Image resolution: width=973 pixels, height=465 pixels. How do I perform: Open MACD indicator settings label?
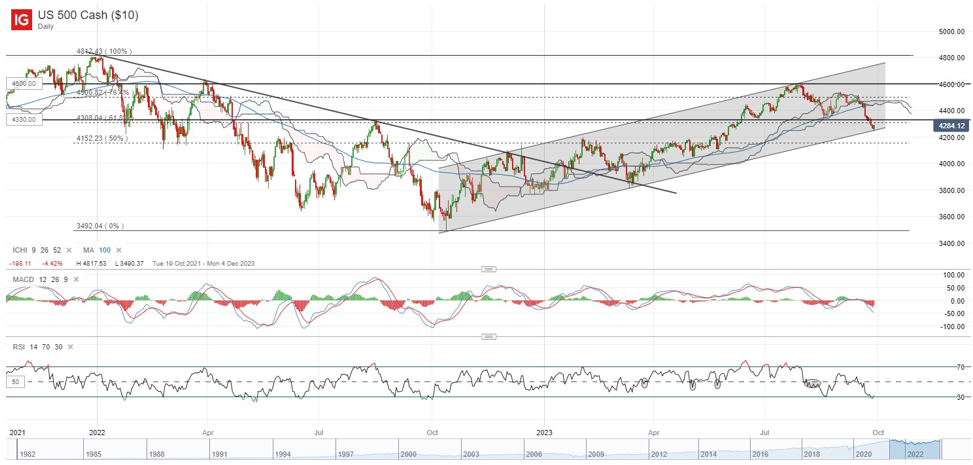24,280
